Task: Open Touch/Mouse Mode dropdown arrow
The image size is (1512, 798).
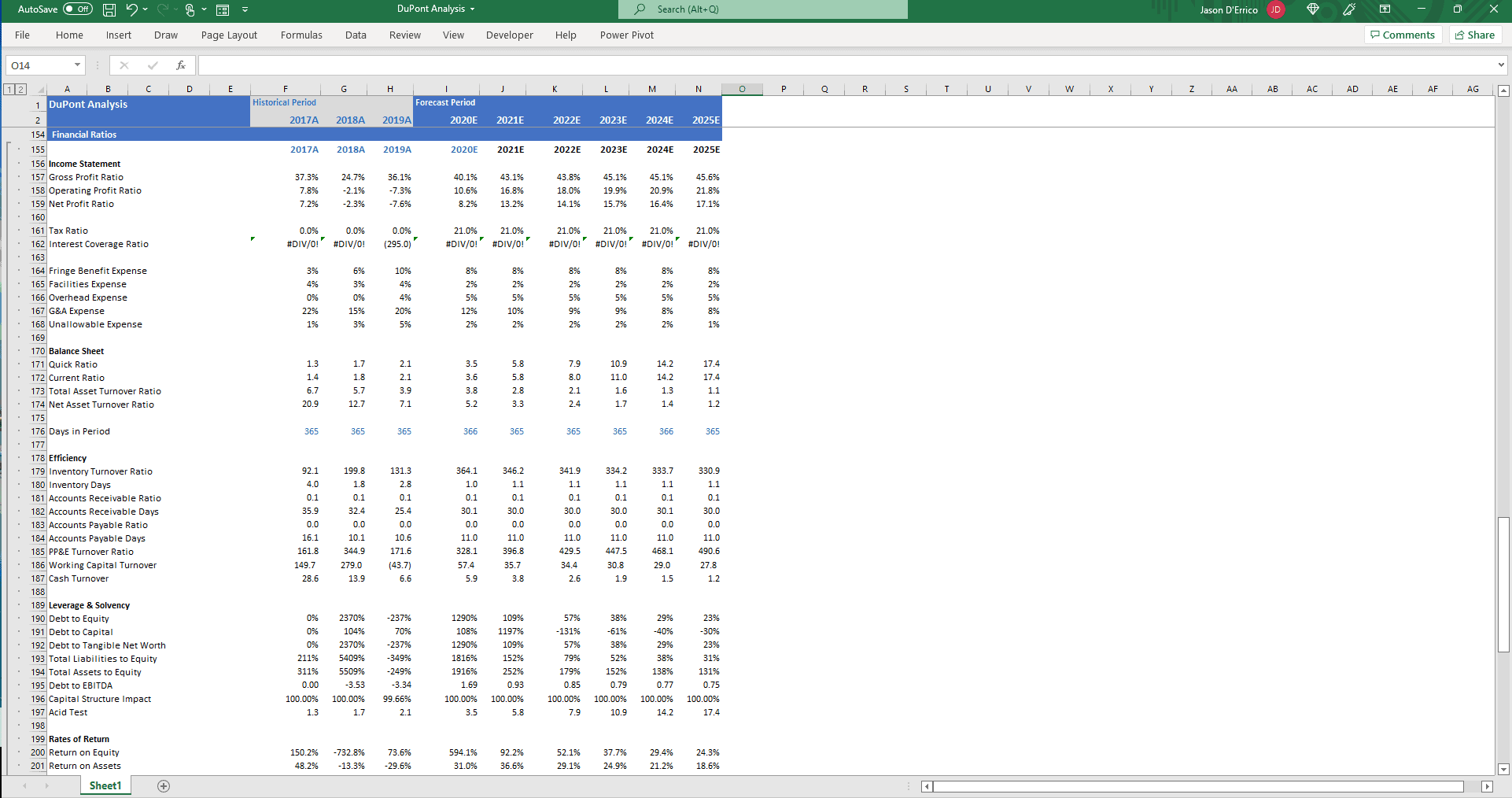Action: pyautogui.click(x=204, y=9)
